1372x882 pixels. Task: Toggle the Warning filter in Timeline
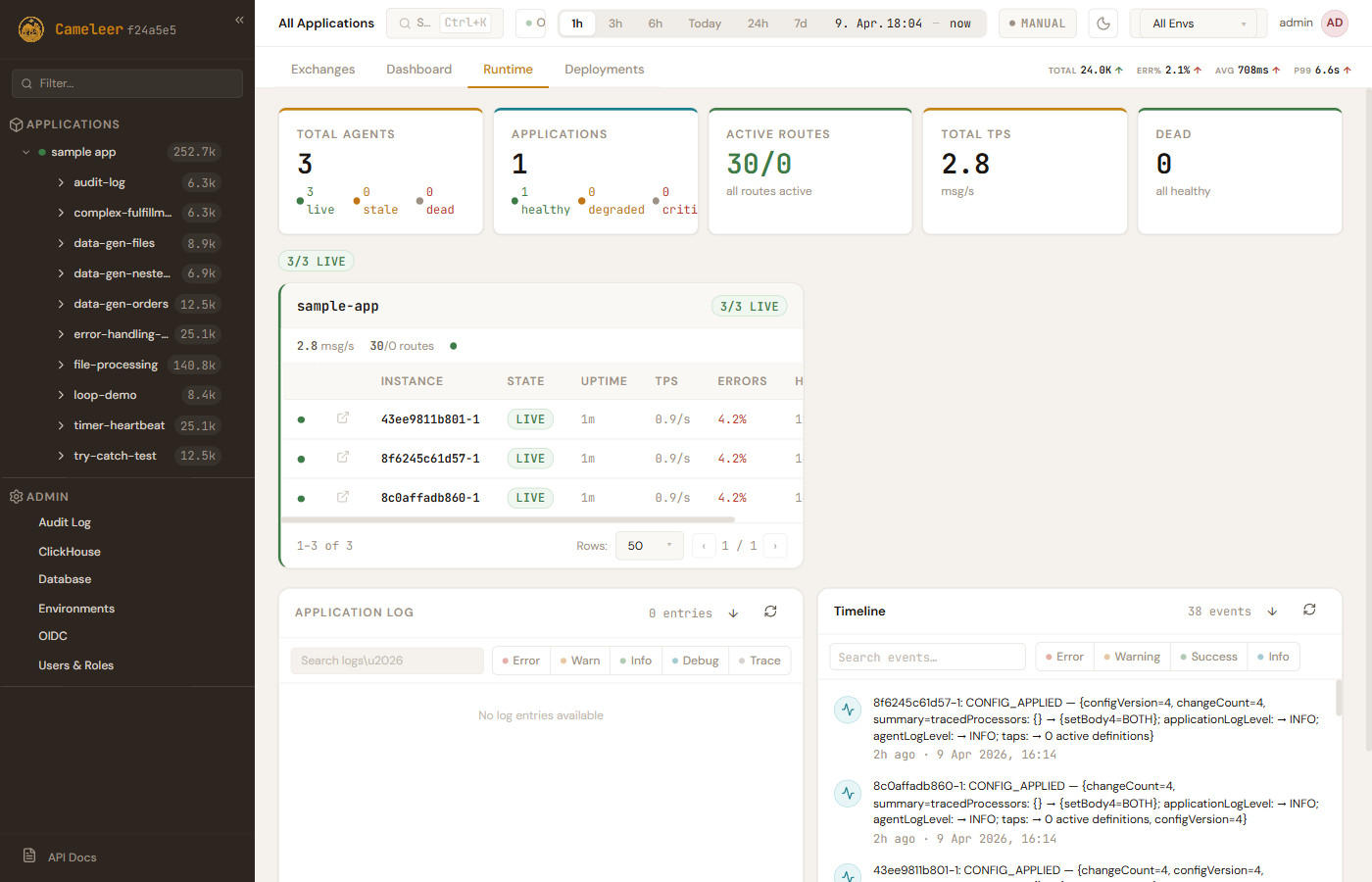click(1131, 657)
